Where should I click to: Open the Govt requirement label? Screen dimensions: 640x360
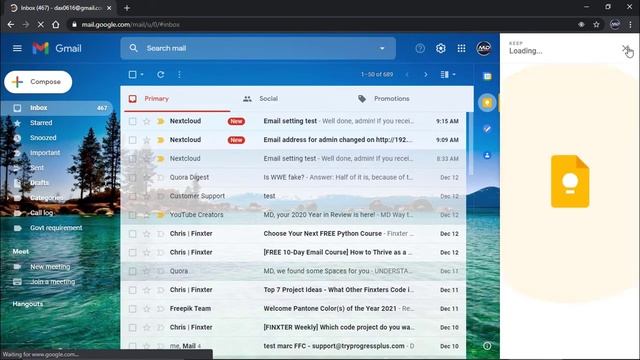click(x=56, y=228)
